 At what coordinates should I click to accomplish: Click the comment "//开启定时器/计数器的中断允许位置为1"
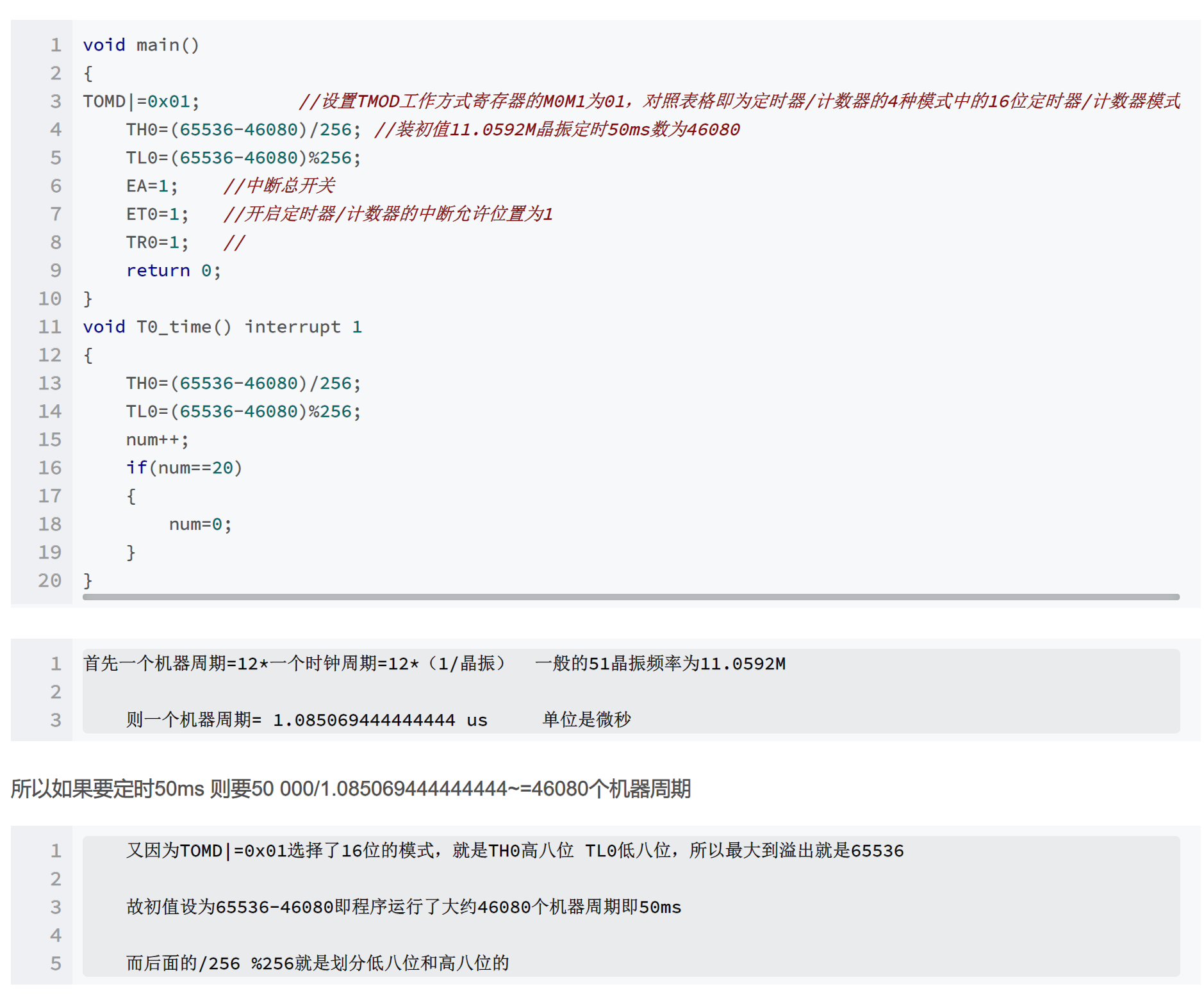[x=388, y=214]
